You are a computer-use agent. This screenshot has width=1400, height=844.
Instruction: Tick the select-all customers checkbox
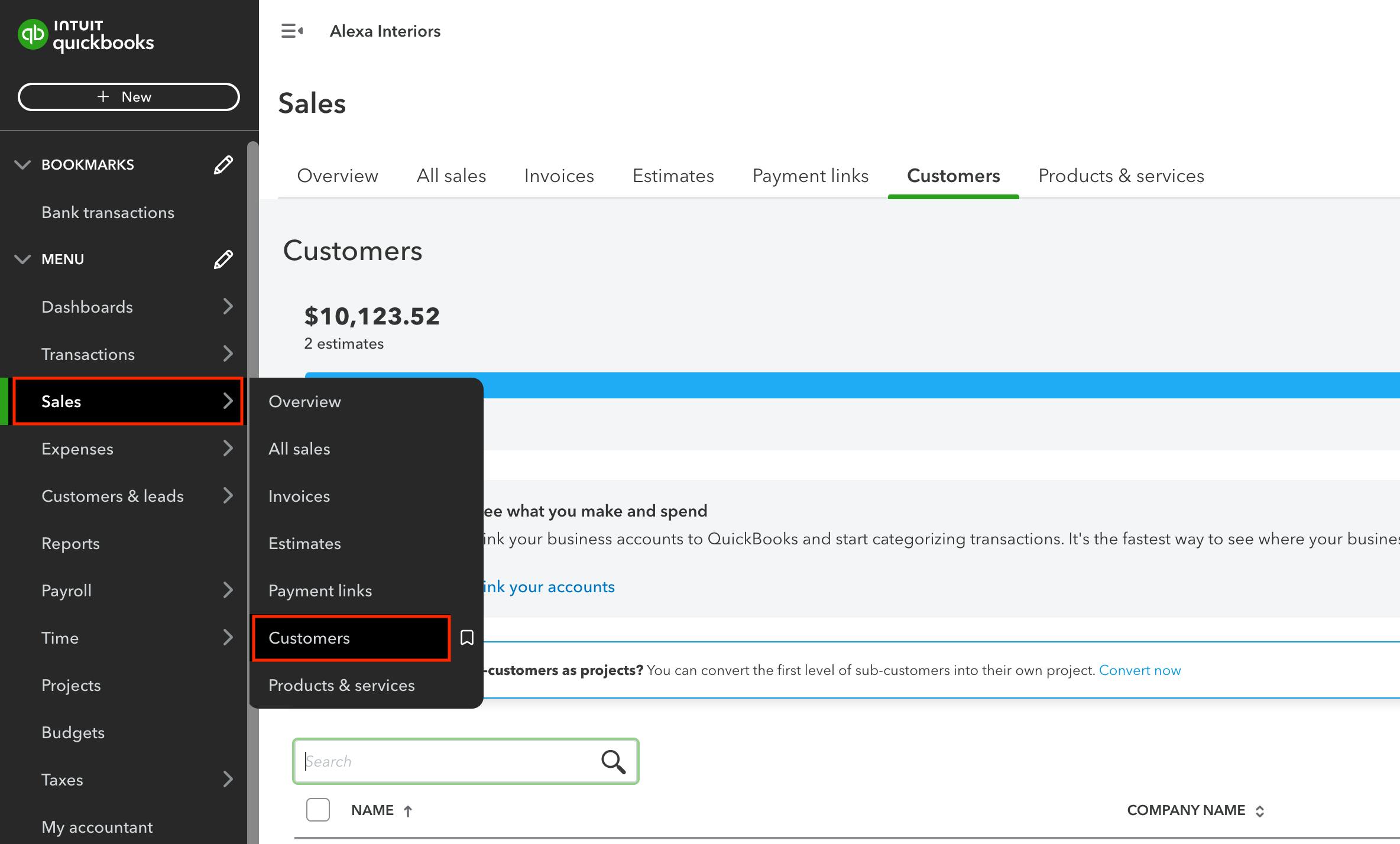pos(318,810)
